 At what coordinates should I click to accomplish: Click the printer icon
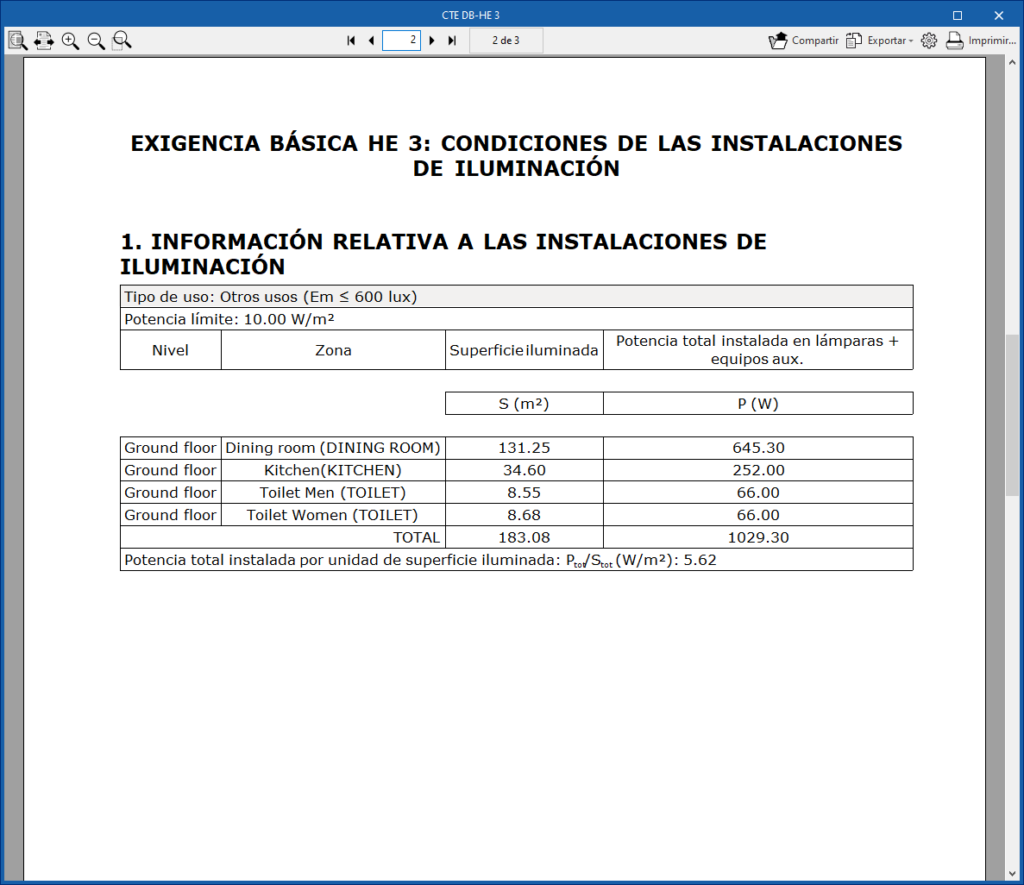coord(955,40)
